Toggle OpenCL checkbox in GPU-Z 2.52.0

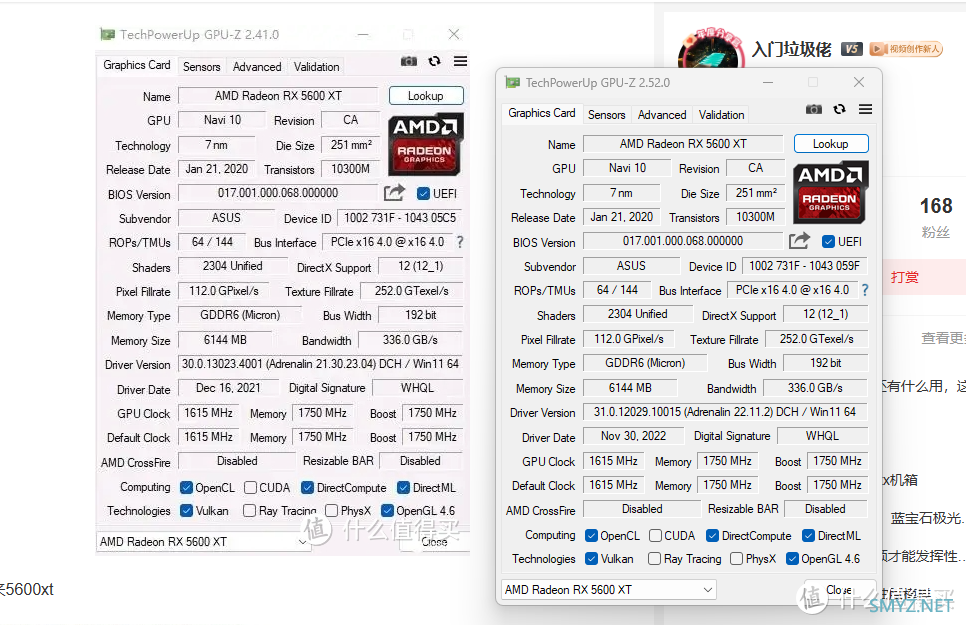point(591,536)
